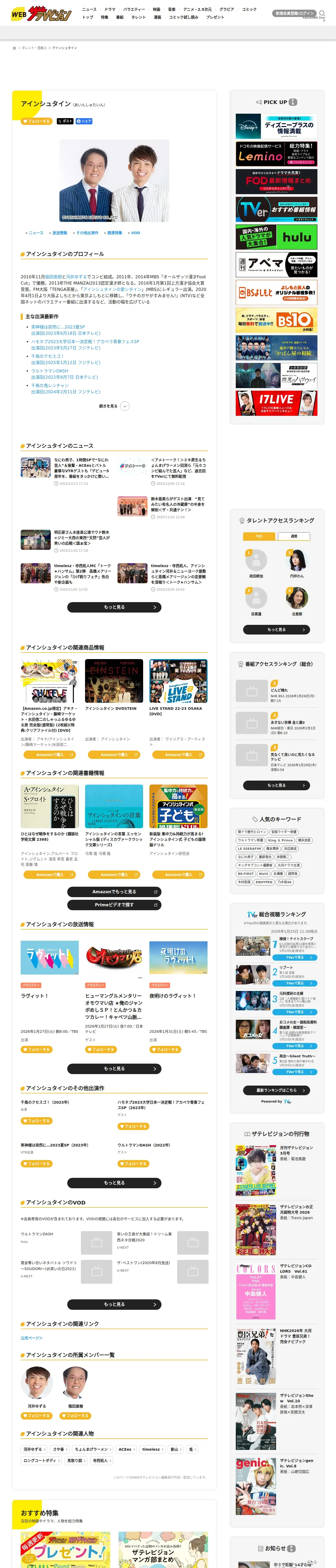Open the バラエティー menu in header
This screenshot has width=336, height=1568.
pos(134,10)
